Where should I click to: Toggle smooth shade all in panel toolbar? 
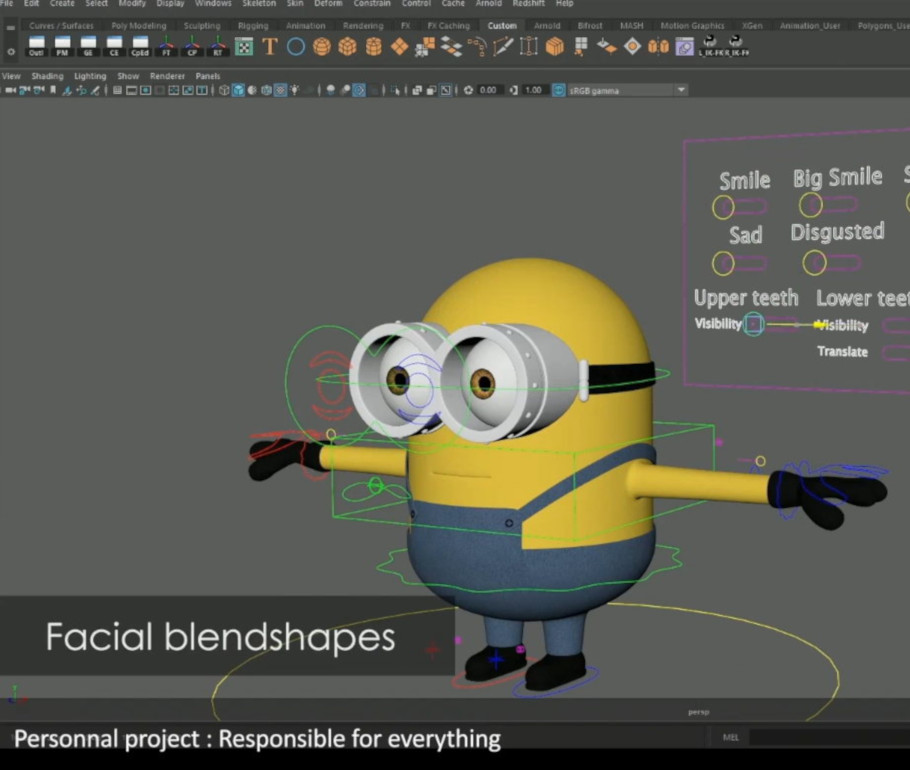[x=238, y=90]
